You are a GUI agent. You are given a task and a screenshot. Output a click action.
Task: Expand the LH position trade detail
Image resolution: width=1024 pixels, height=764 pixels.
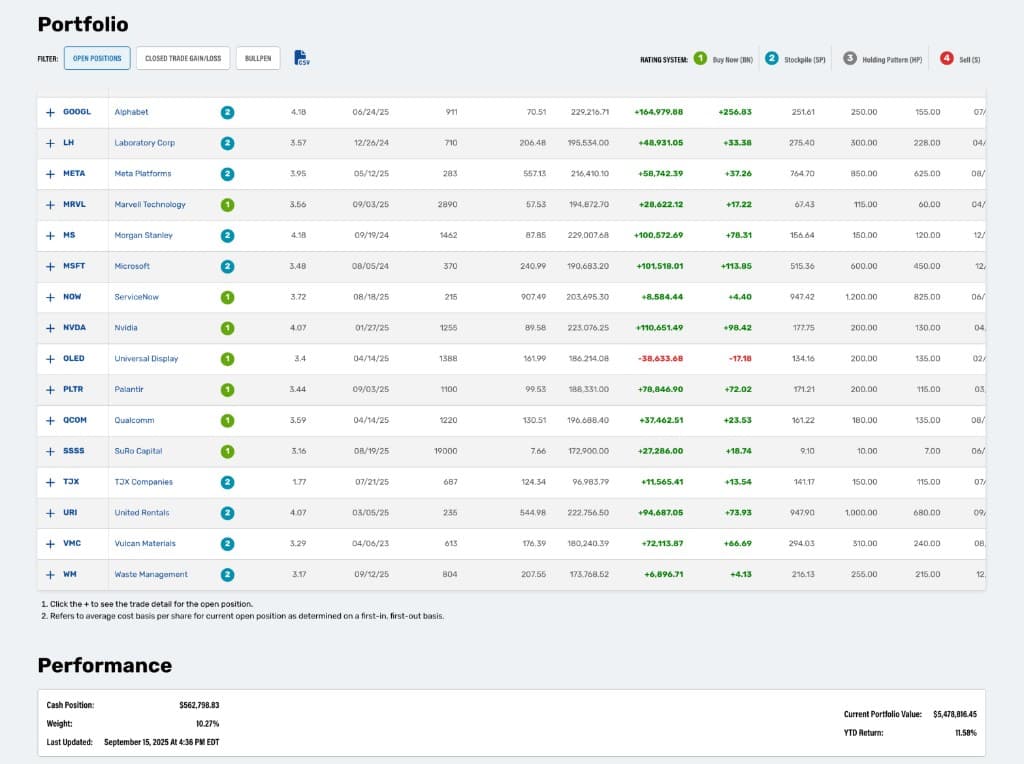50,143
